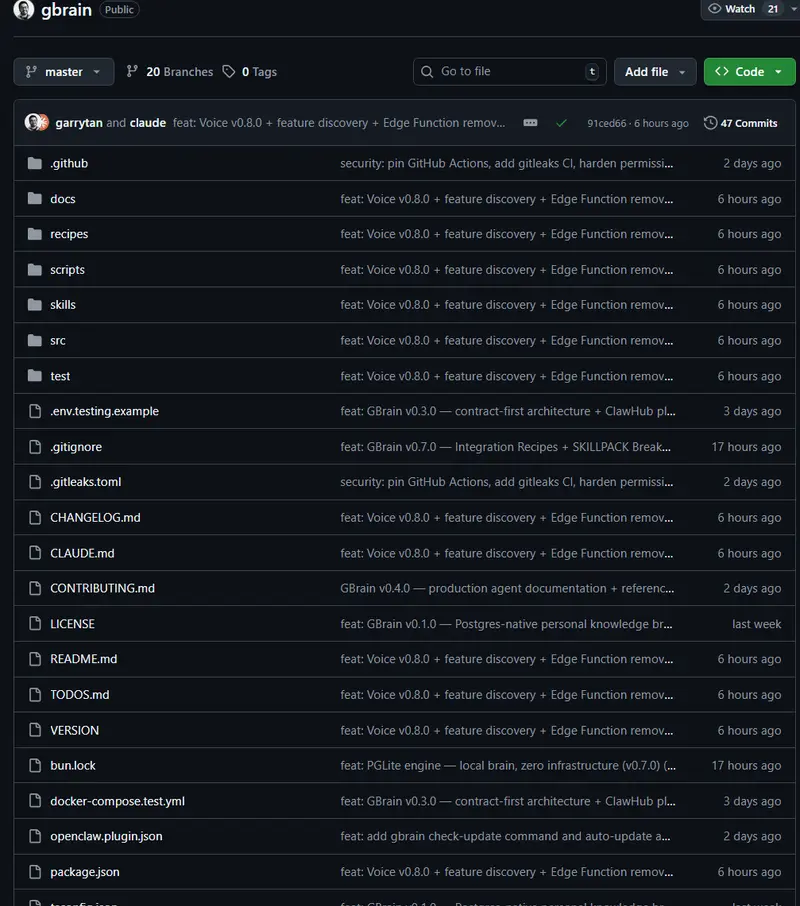Image resolution: width=800 pixels, height=906 pixels.
Task: Click the branch icon next to 20 Branches
Action: click(132, 72)
